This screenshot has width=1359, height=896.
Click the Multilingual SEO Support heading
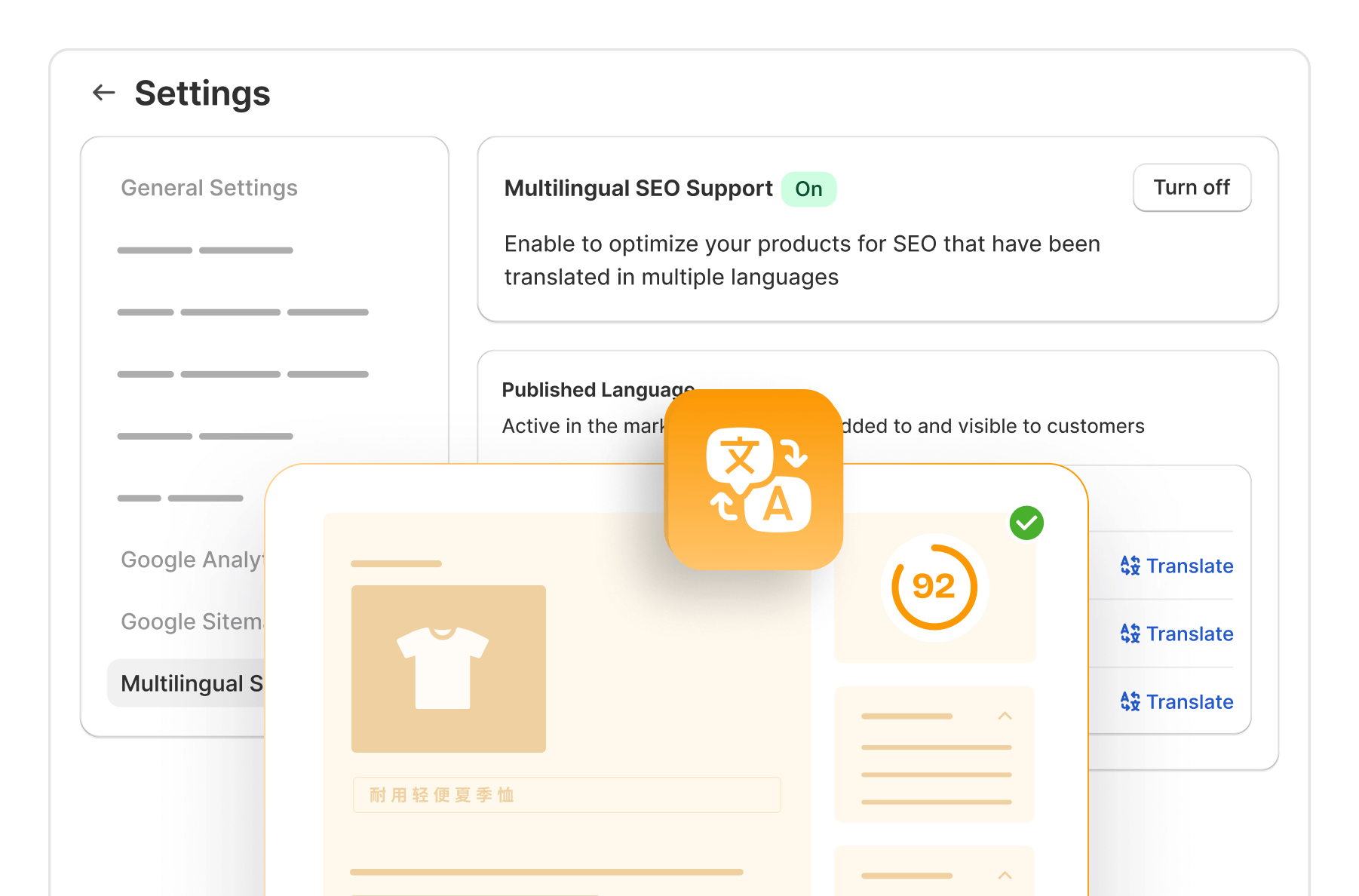pos(638,189)
